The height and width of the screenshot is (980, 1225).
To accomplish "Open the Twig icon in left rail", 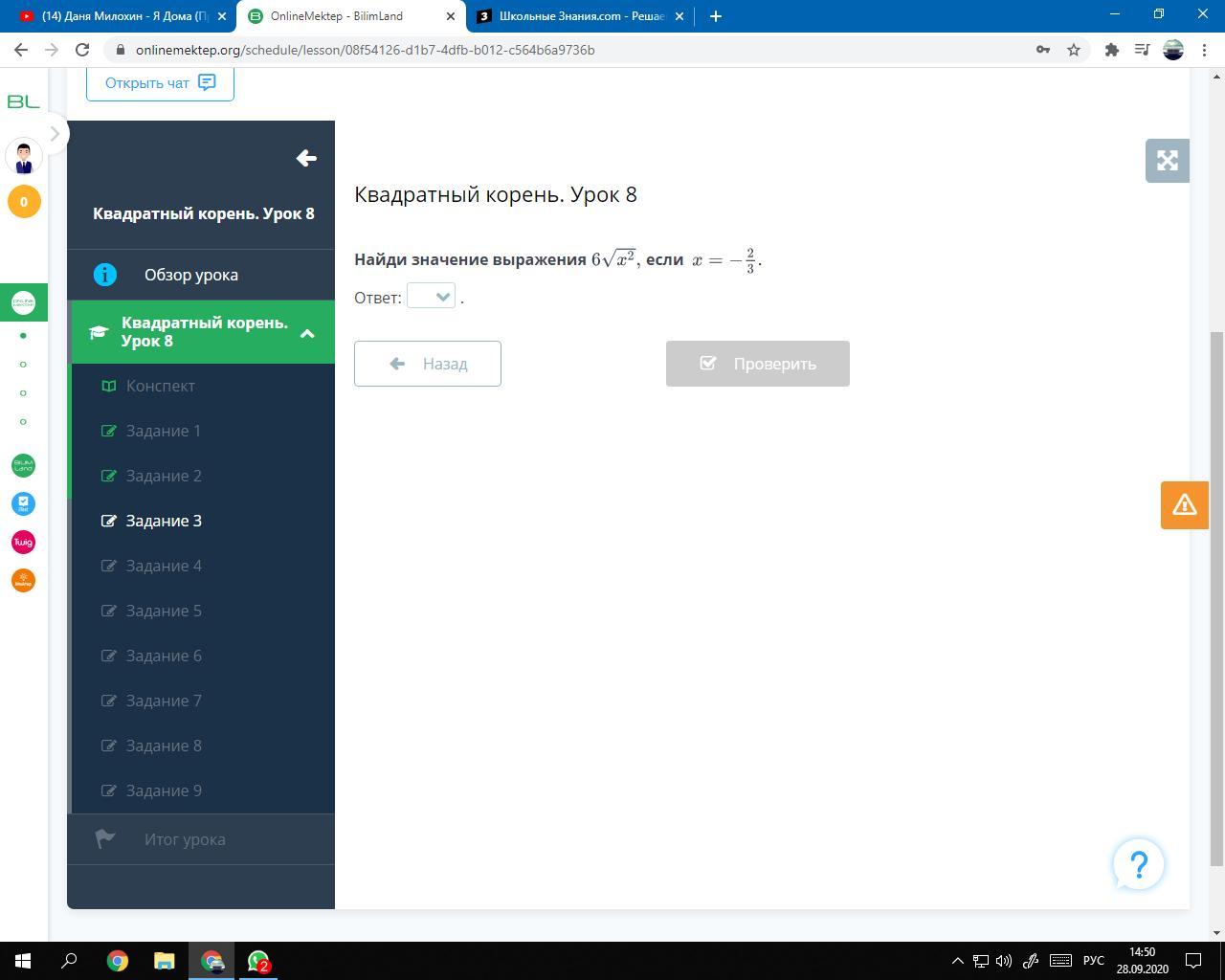I will coord(23,543).
